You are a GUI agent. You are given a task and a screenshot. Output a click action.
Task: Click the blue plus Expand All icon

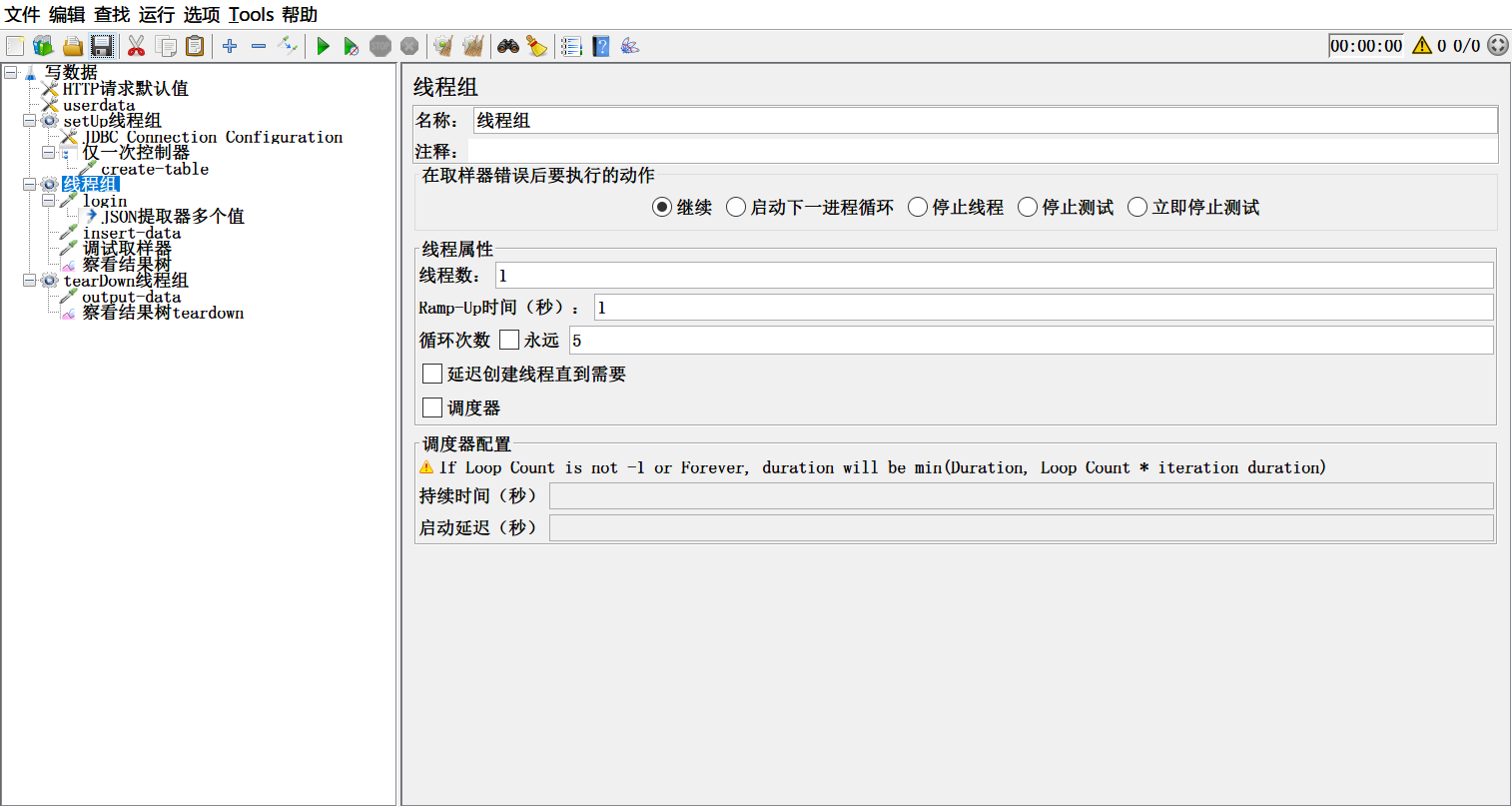click(230, 46)
